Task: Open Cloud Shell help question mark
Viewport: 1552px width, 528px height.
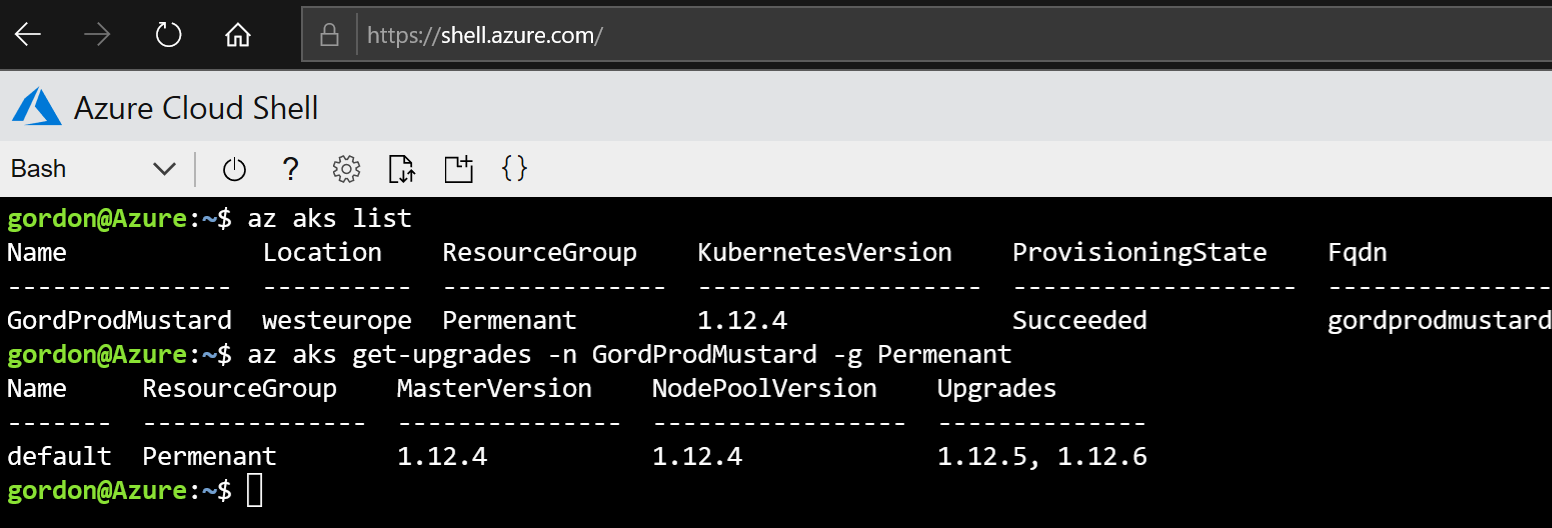Action: tap(291, 169)
